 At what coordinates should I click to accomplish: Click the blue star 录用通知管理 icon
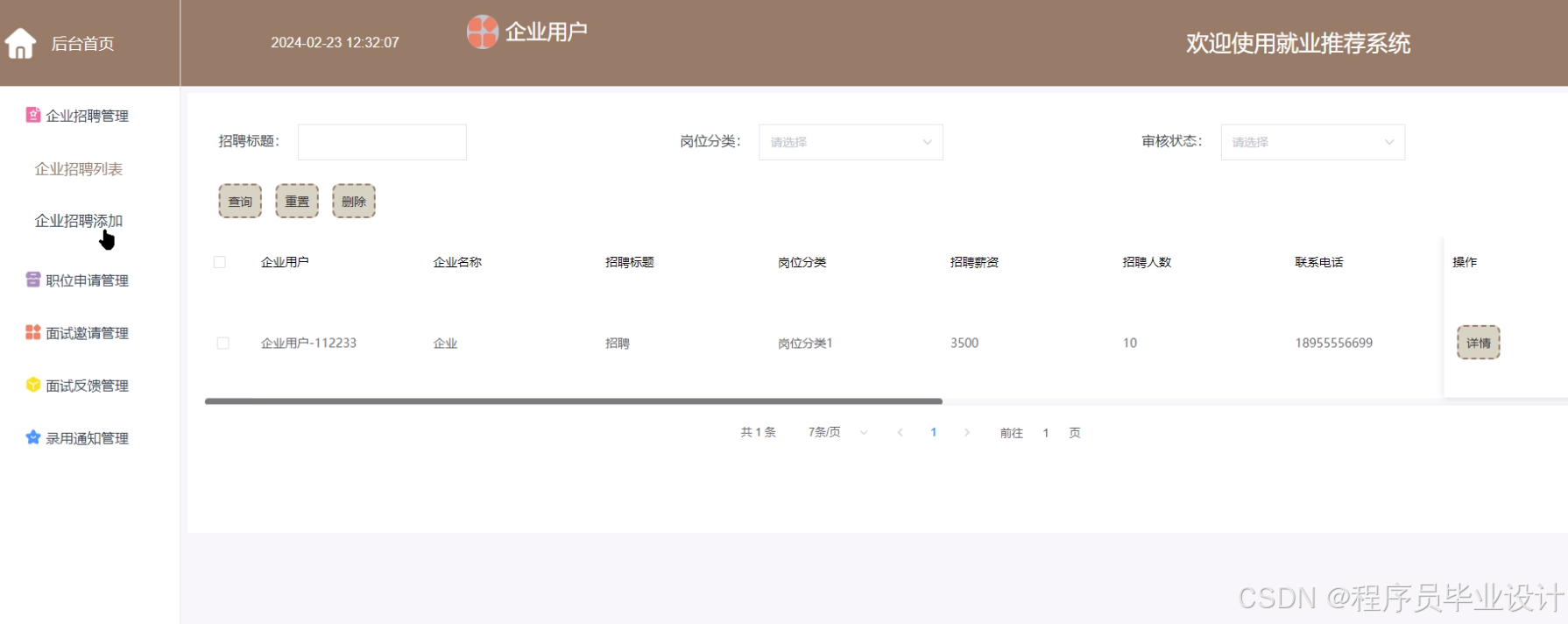33,437
